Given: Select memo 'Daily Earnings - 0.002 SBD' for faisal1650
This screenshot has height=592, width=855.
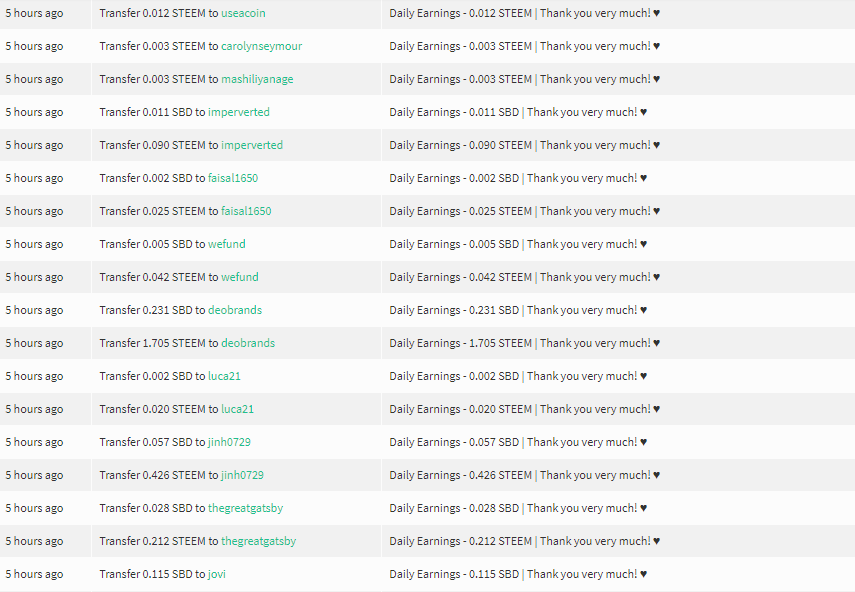Looking at the screenshot, I should click(x=454, y=178).
